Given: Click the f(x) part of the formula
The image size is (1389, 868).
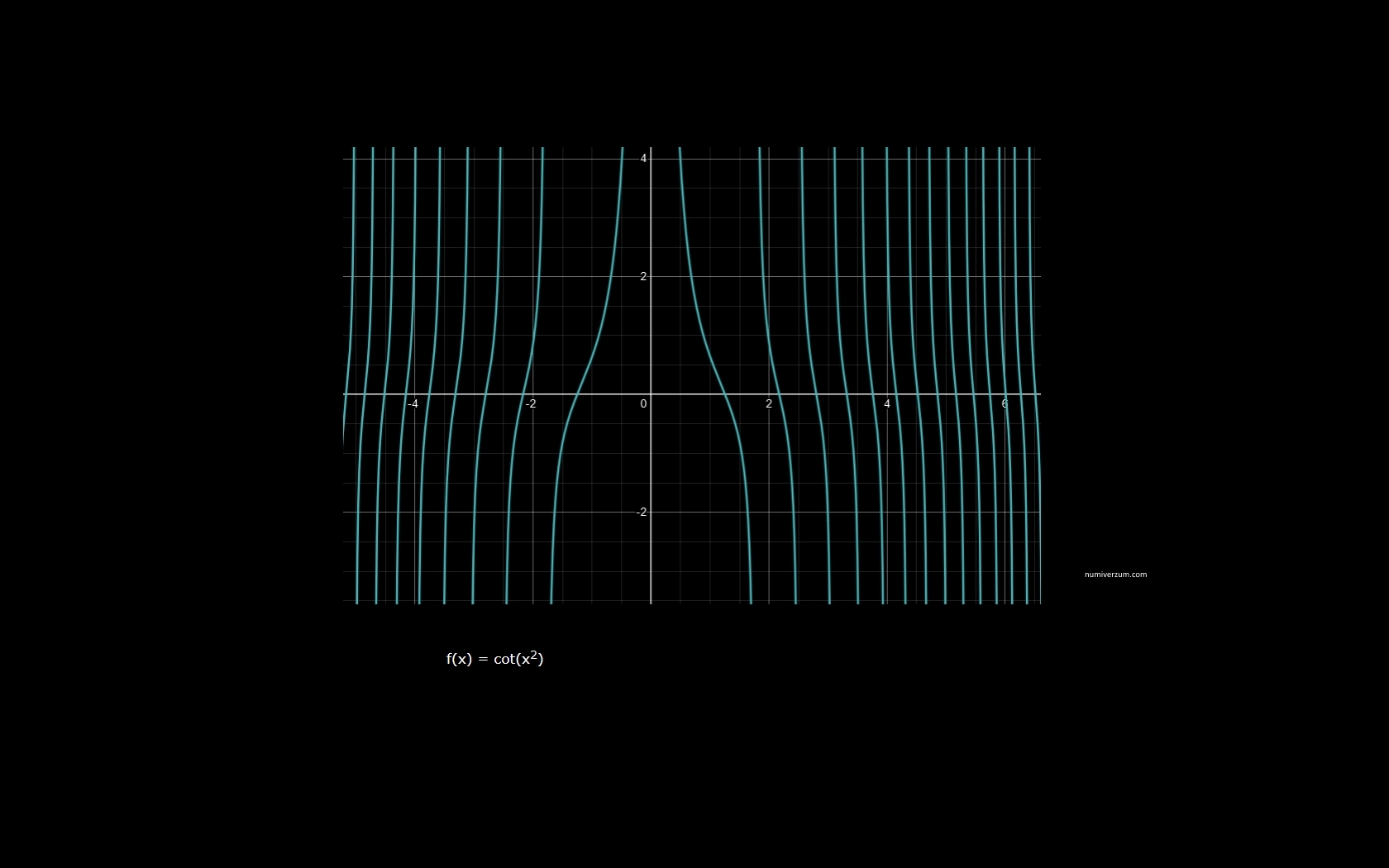Looking at the screenshot, I should (459, 660).
